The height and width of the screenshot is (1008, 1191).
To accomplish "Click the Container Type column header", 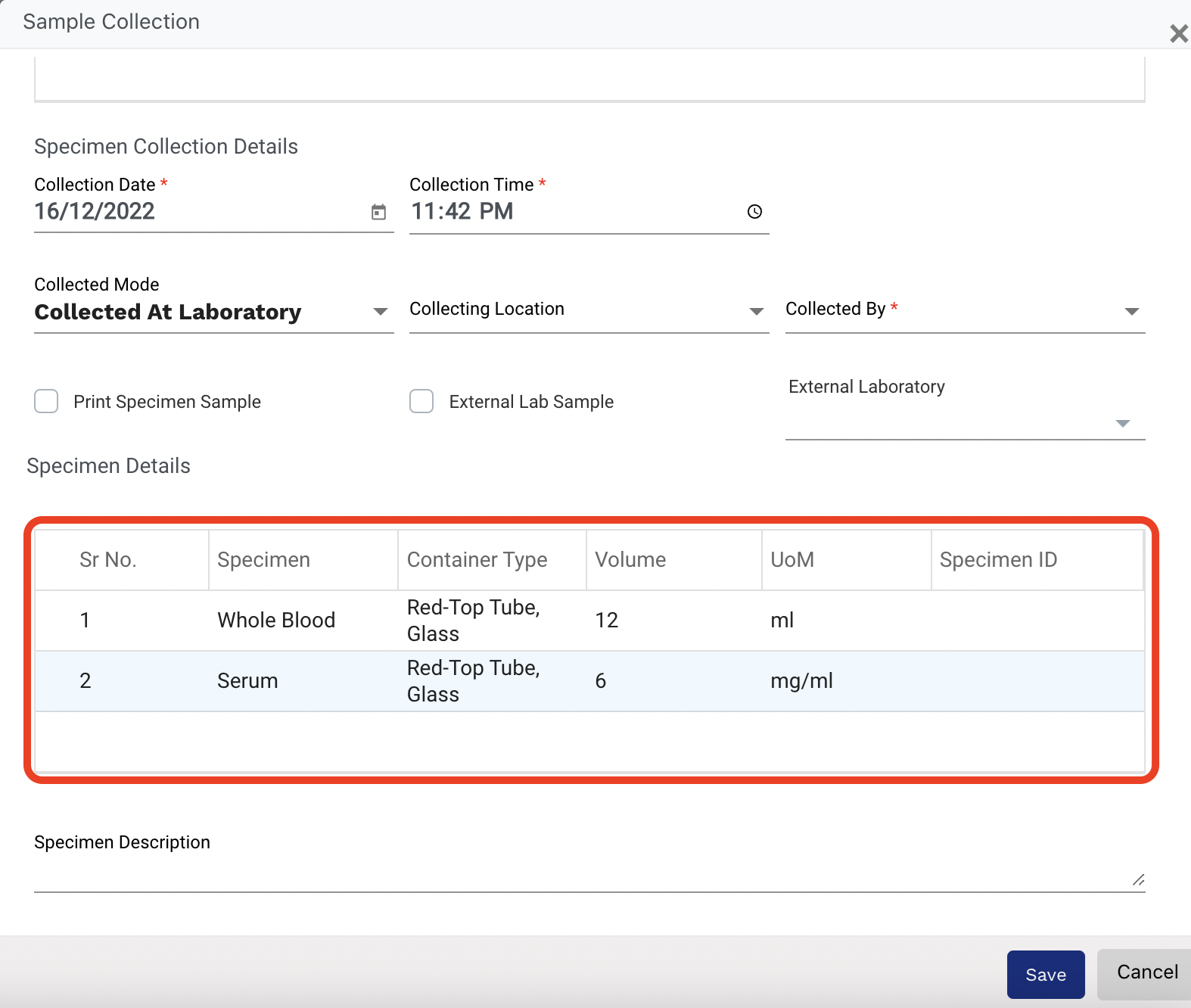I will (x=477, y=560).
